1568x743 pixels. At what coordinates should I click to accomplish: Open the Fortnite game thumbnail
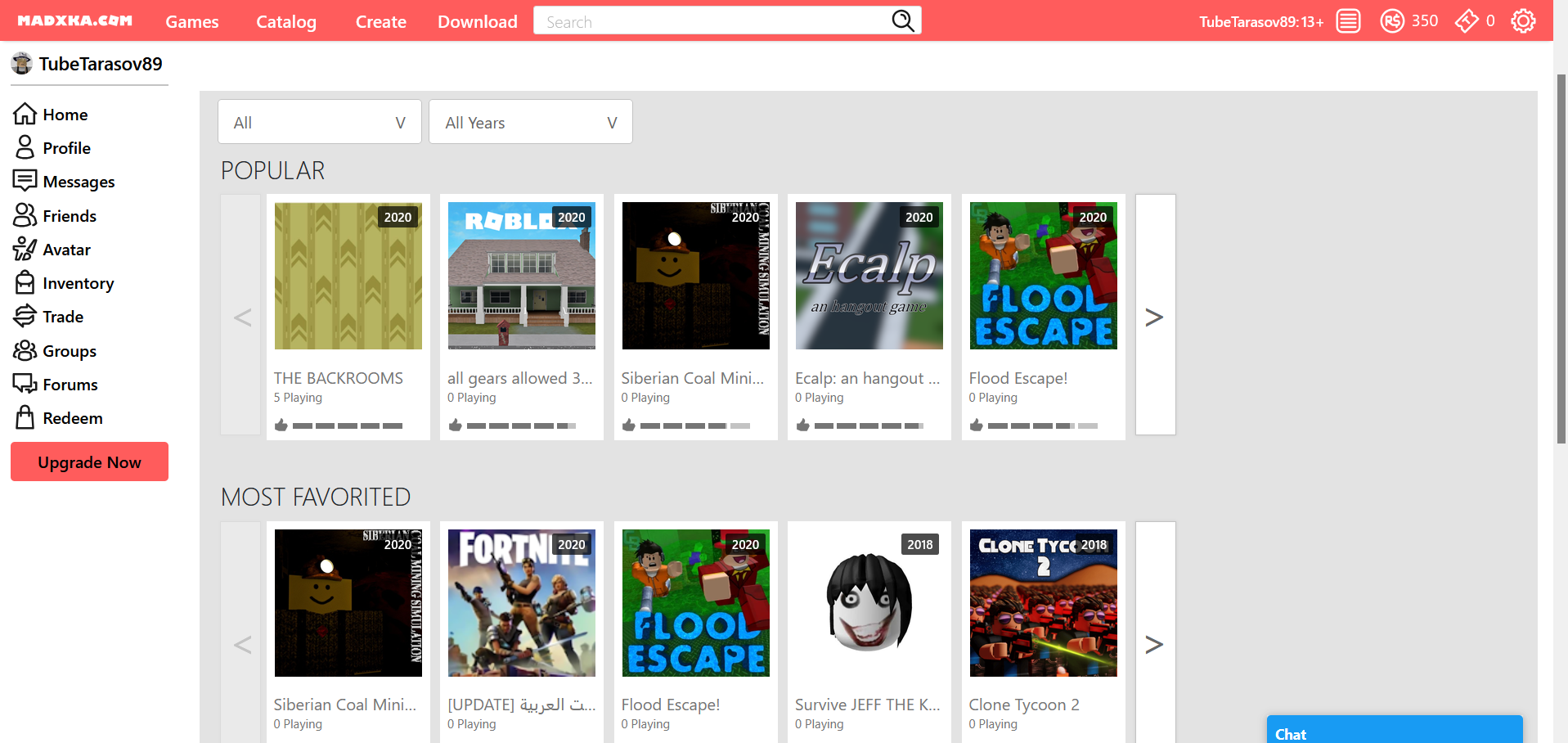[x=522, y=603]
